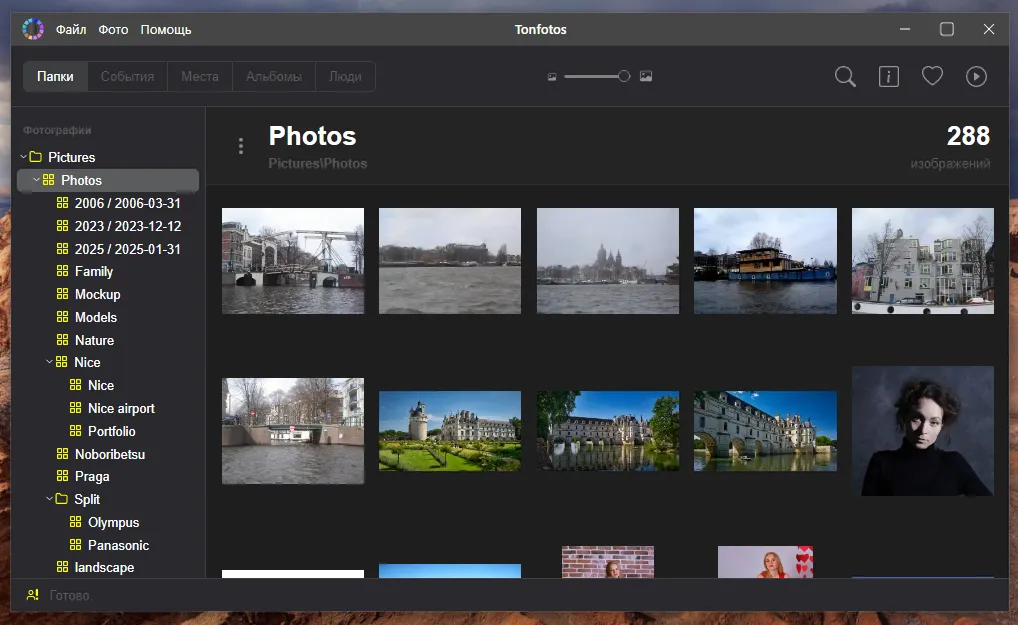1018x625 pixels.
Task: Start a slideshow with the play icon
Action: pos(976,76)
